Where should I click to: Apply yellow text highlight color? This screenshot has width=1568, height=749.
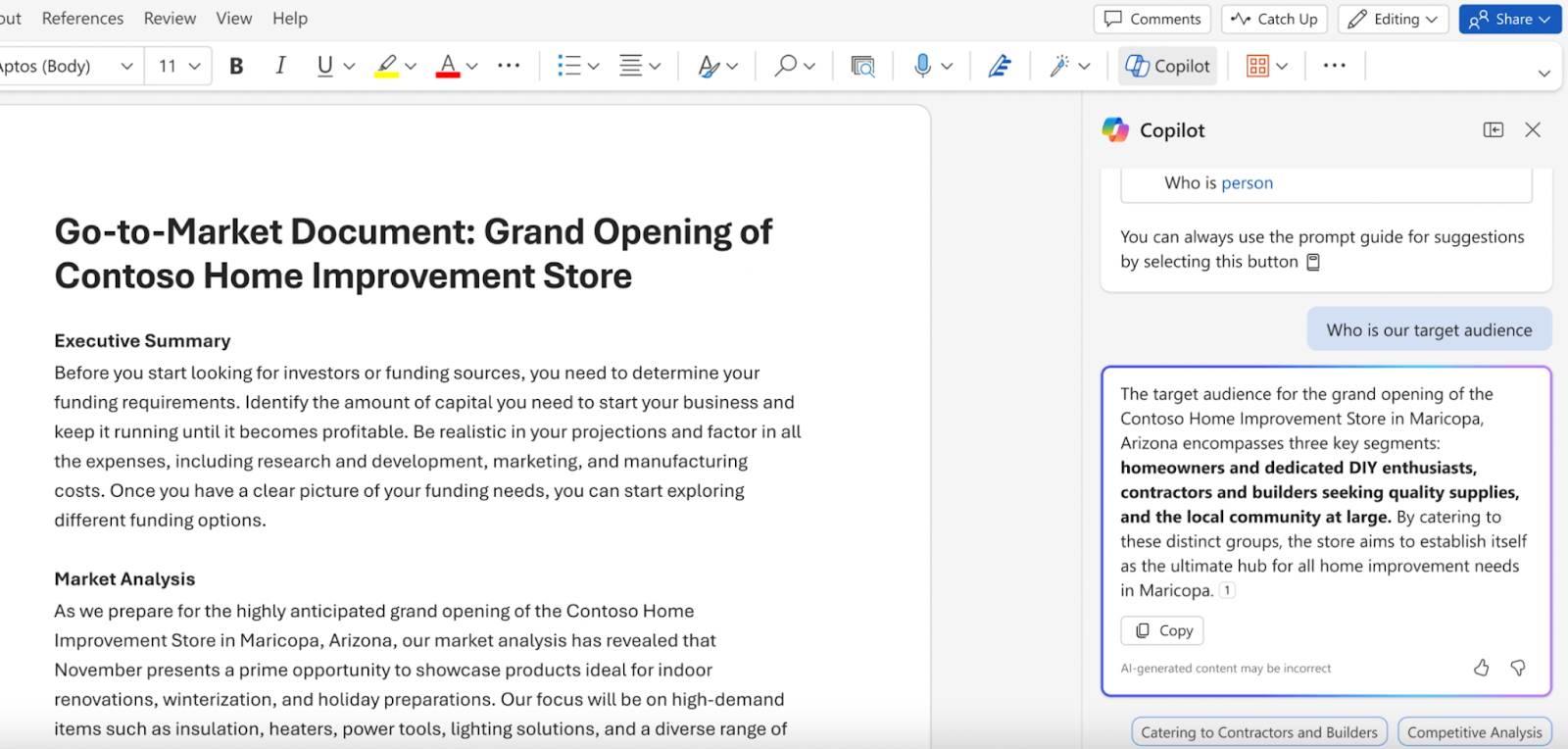pyautogui.click(x=387, y=66)
